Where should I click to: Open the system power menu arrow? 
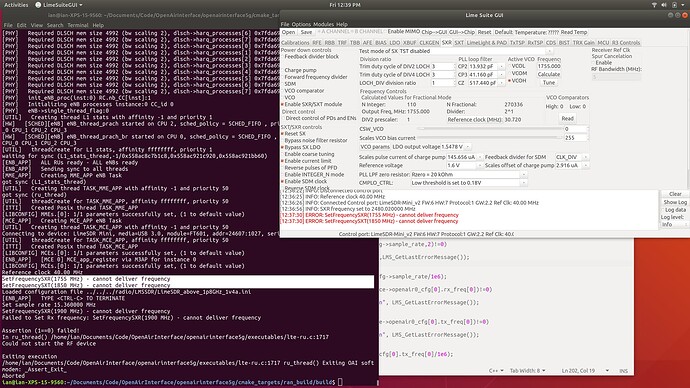tap(684, 5)
